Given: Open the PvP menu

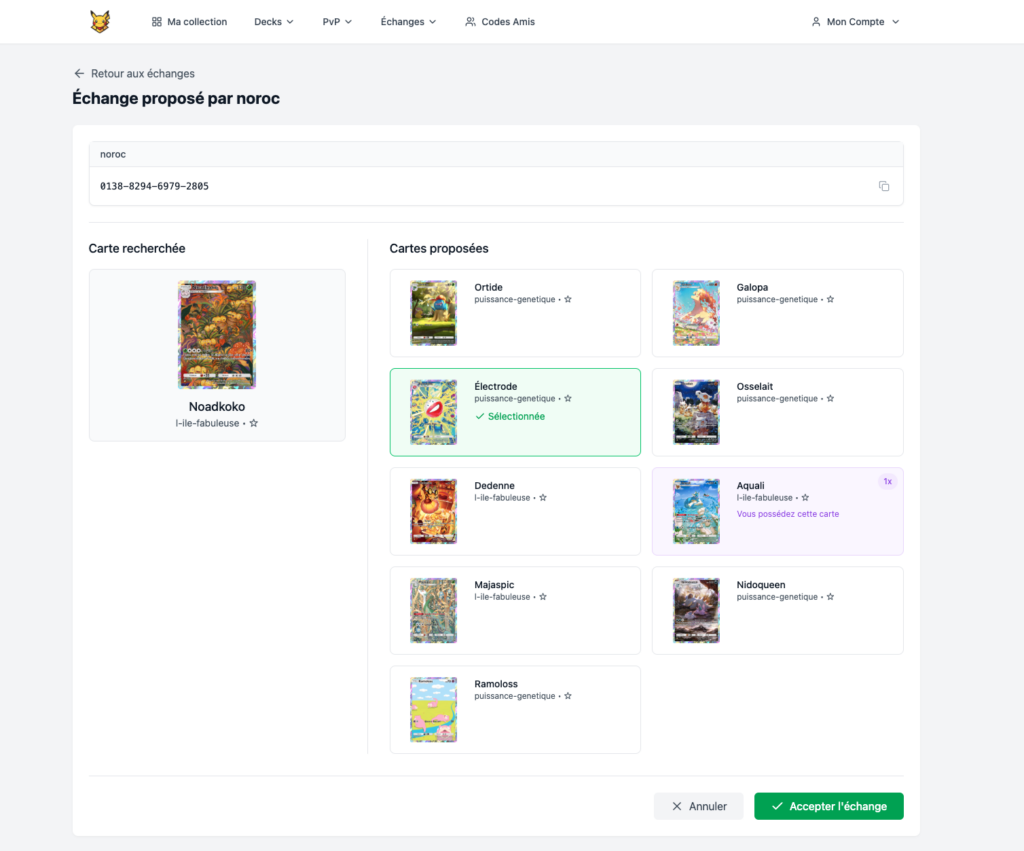Looking at the screenshot, I should tap(337, 22).
